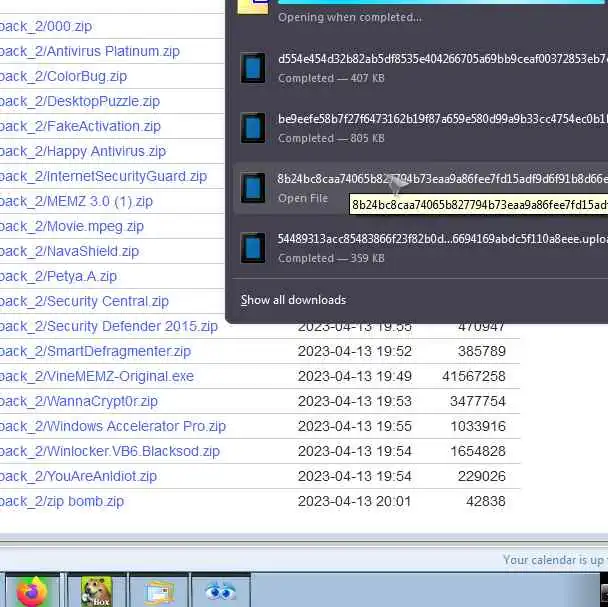Viewport: 608px width, 607px height.
Task: Click the 2023-04-13 19:52 date cell
Action: coord(354,351)
